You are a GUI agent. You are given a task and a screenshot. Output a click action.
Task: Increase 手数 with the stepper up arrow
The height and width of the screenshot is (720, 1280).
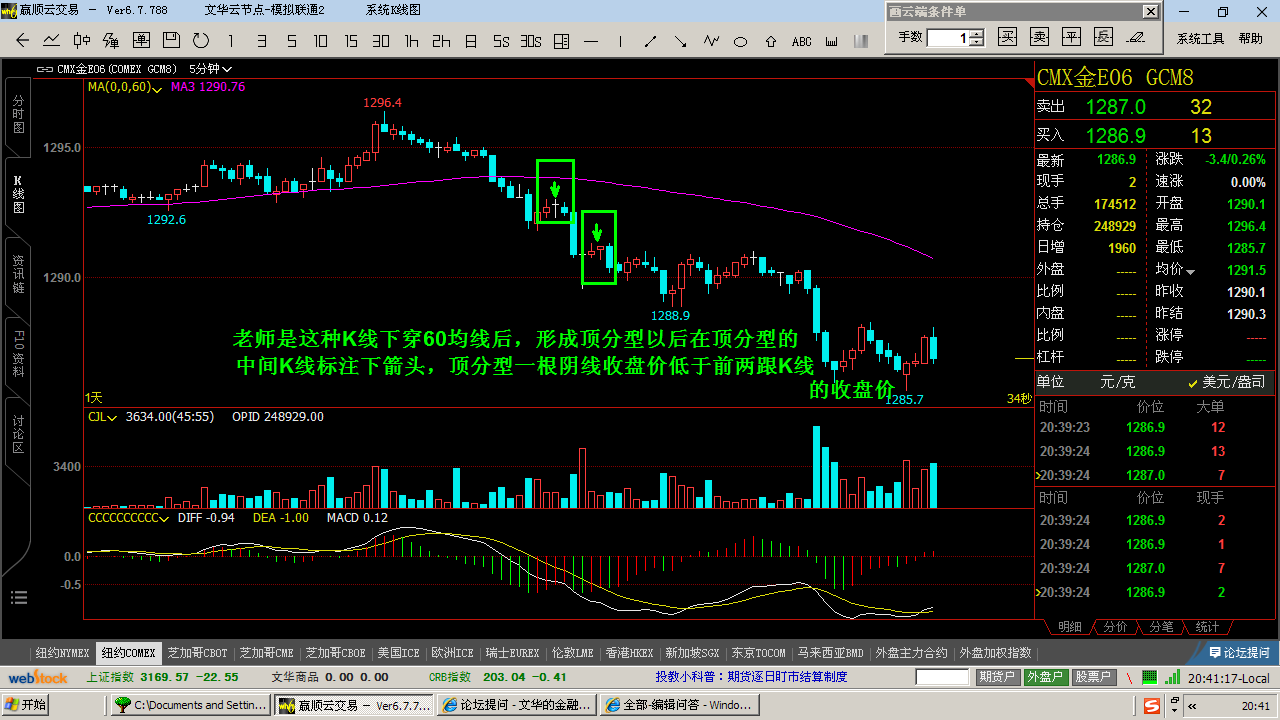[977, 33]
